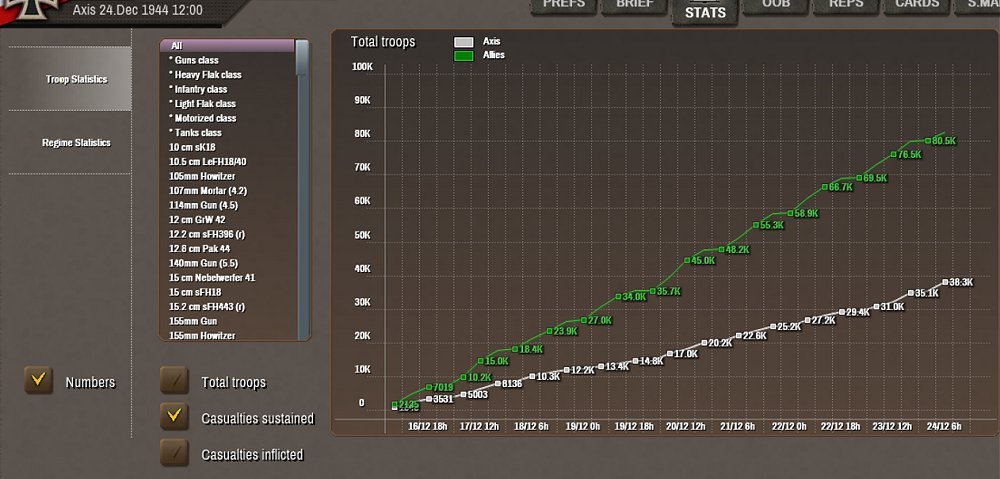Click the Axis date and time header
This screenshot has height=479, width=1000.
[138, 10]
